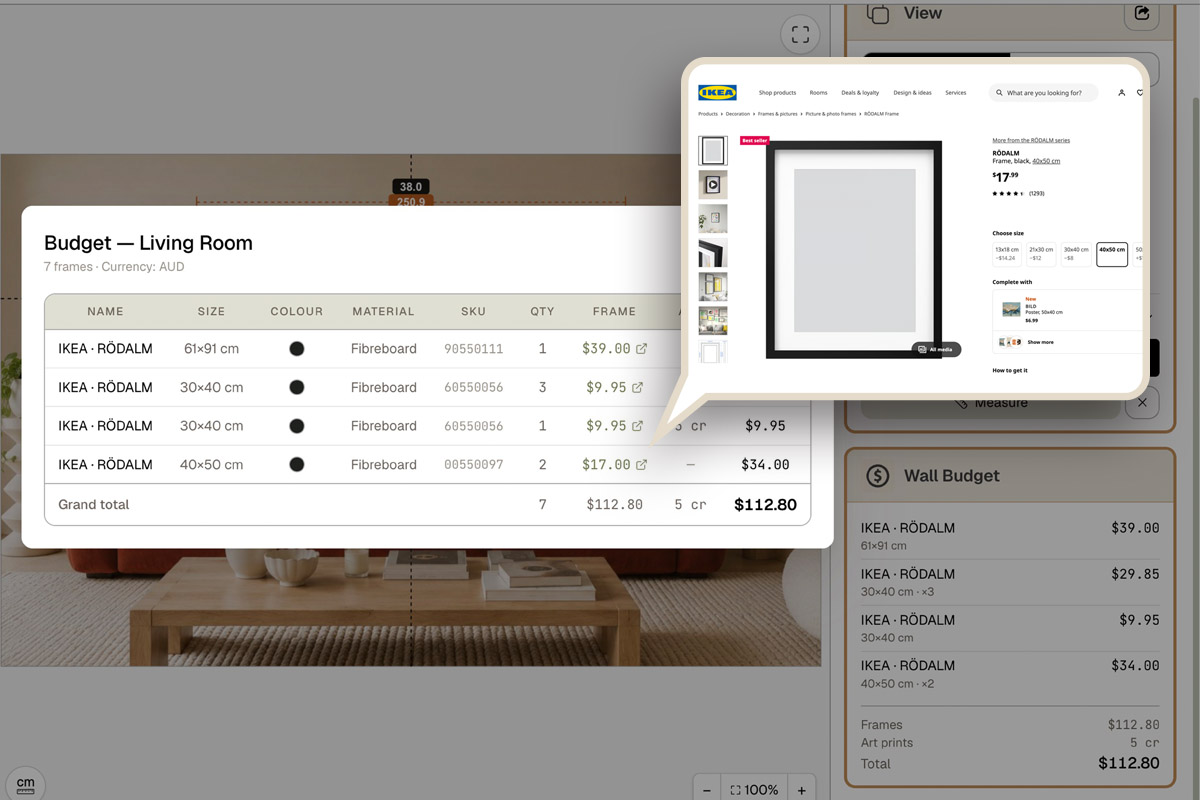
Task: Click SKU 90550111 in the table
Action: pos(474,349)
